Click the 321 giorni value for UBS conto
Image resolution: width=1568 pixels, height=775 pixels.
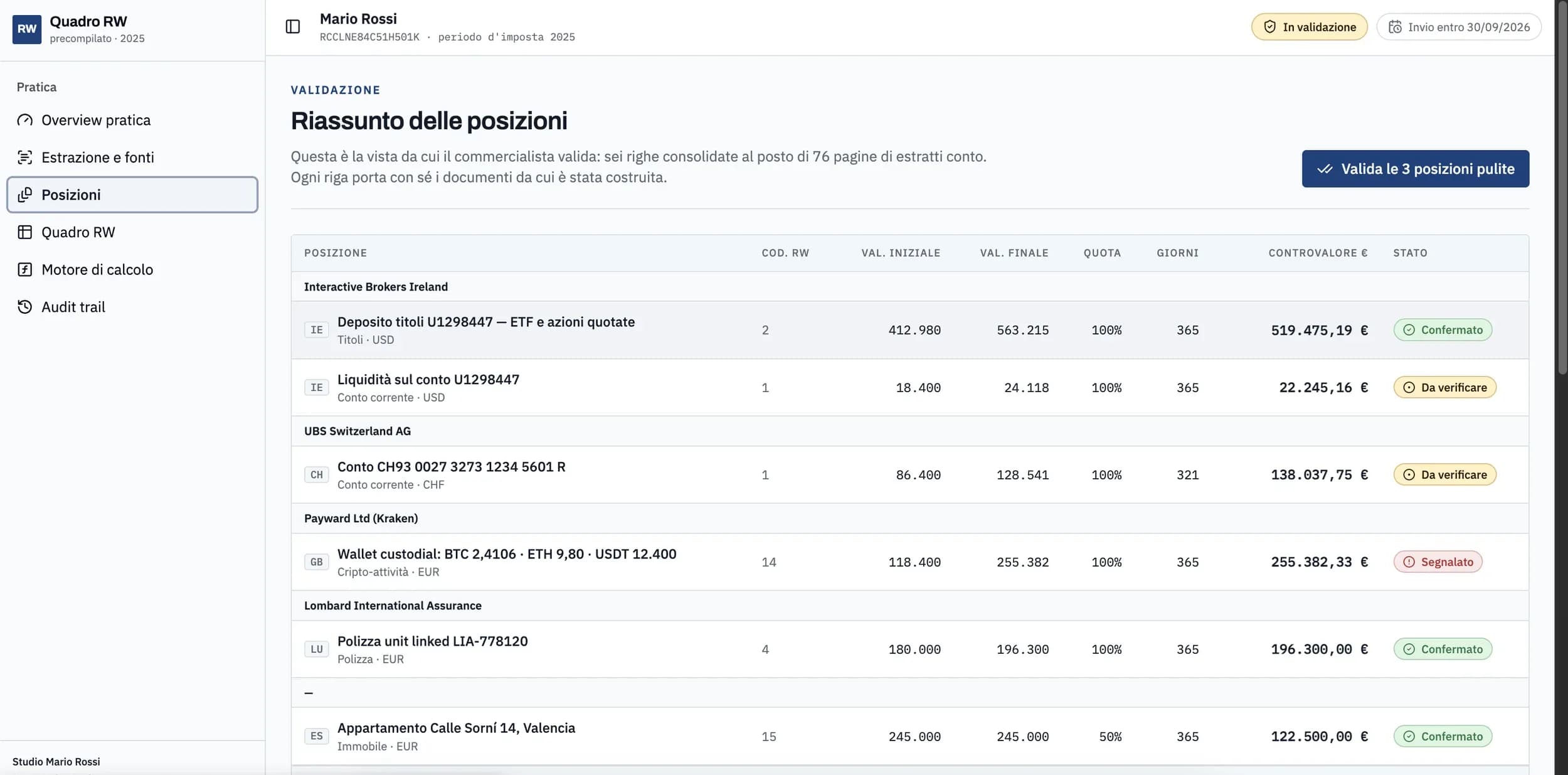pyautogui.click(x=1187, y=475)
